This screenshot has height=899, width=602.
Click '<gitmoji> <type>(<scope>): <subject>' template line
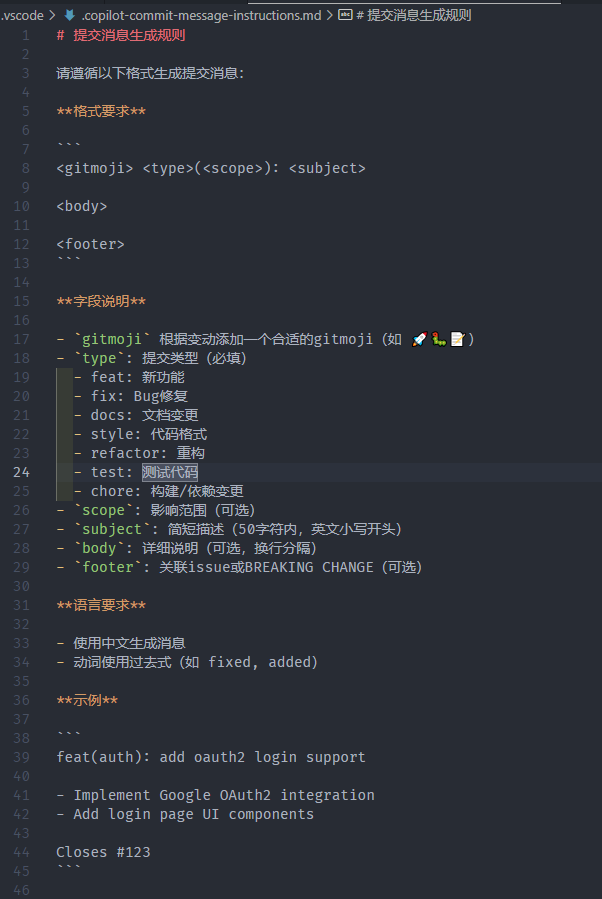[210, 168]
